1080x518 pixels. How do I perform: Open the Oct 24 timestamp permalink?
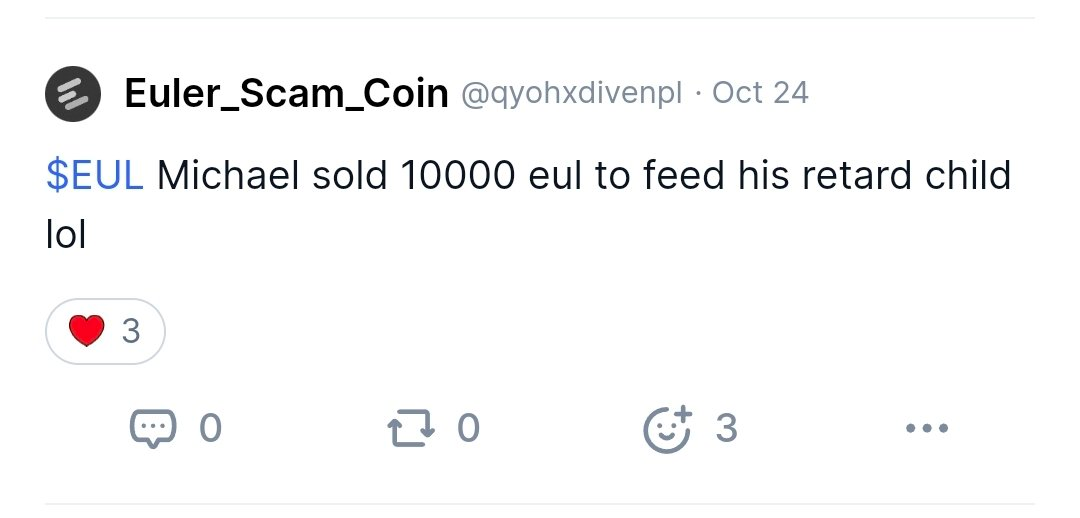point(760,94)
